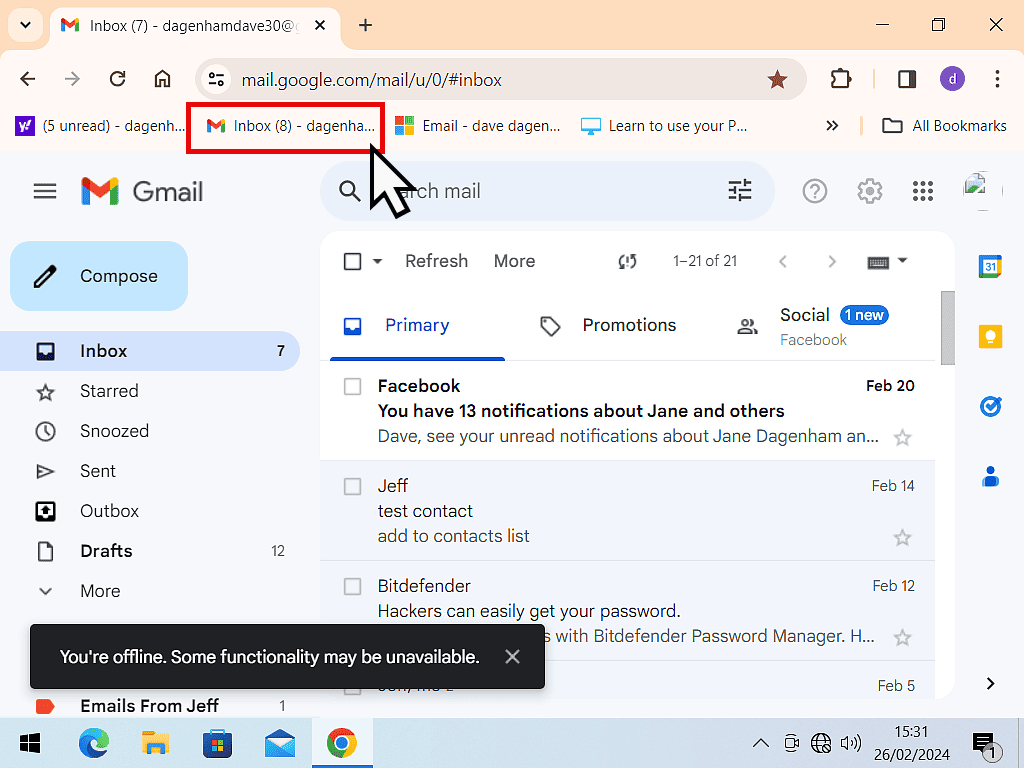Click the Compose button

(99, 276)
